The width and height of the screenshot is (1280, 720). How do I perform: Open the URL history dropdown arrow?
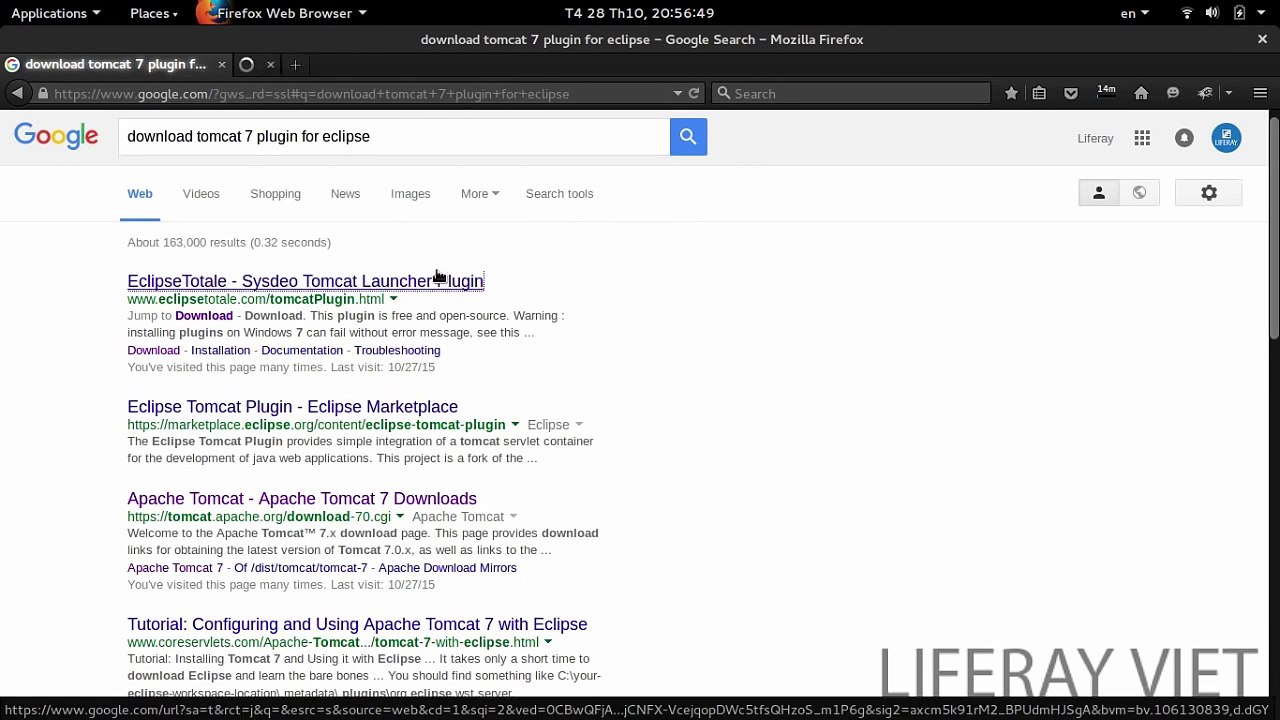point(678,93)
